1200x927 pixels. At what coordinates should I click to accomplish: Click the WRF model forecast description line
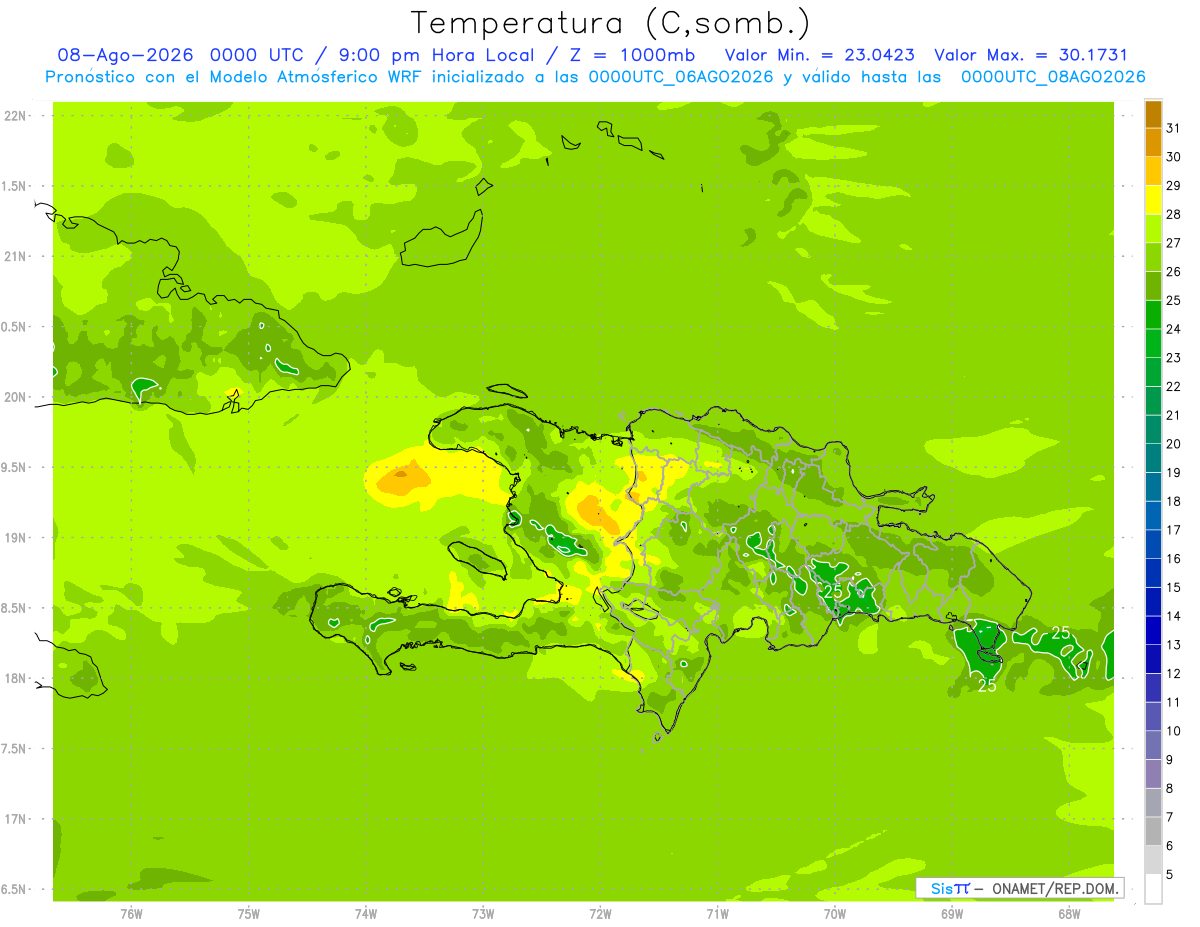tap(595, 77)
